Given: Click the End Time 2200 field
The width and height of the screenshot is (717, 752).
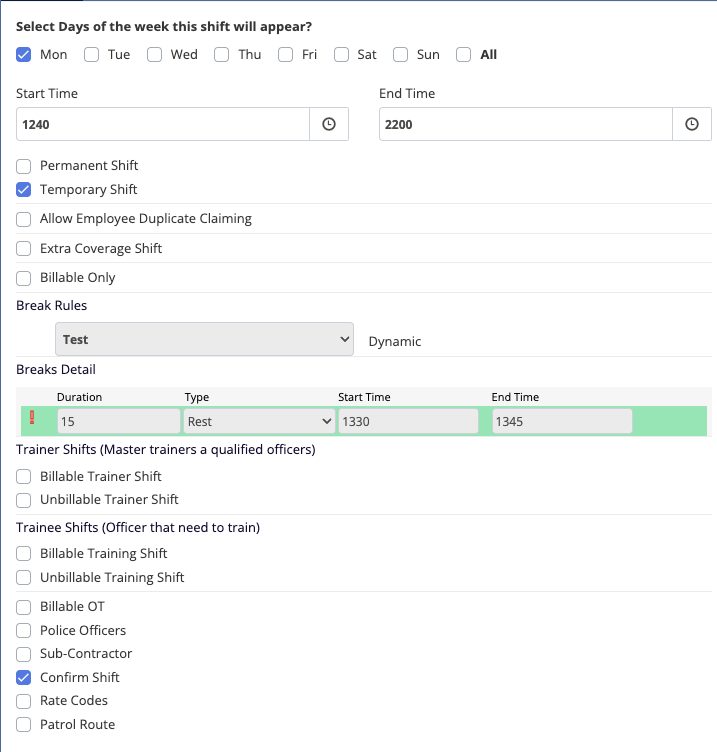Looking at the screenshot, I should point(524,125).
